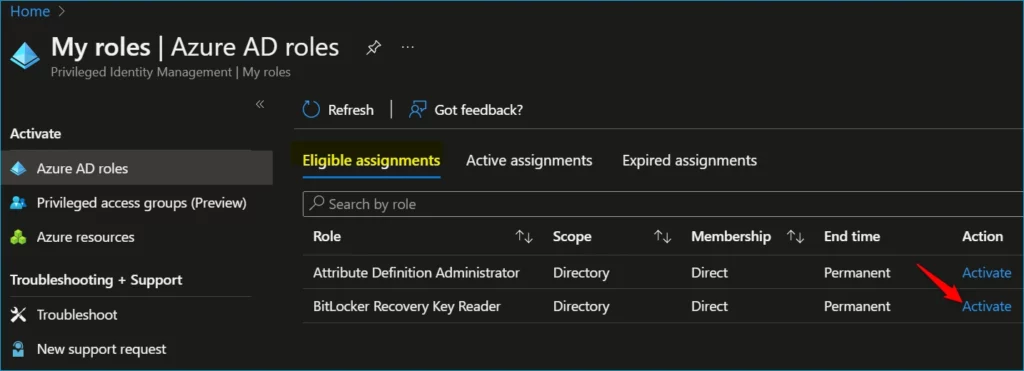
Task: Click the Search by role field
Action: 663,204
